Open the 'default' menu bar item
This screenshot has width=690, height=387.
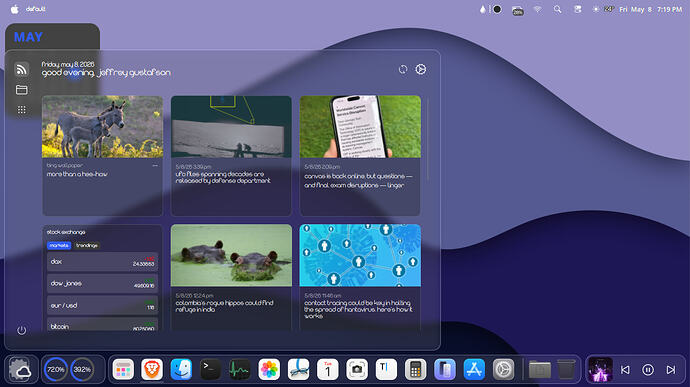click(x=35, y=9)
